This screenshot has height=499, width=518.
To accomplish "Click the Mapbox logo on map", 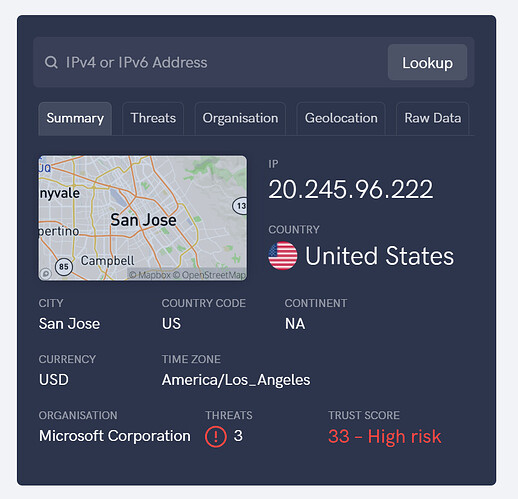I will pyautogui.click(x=45, y=274).
